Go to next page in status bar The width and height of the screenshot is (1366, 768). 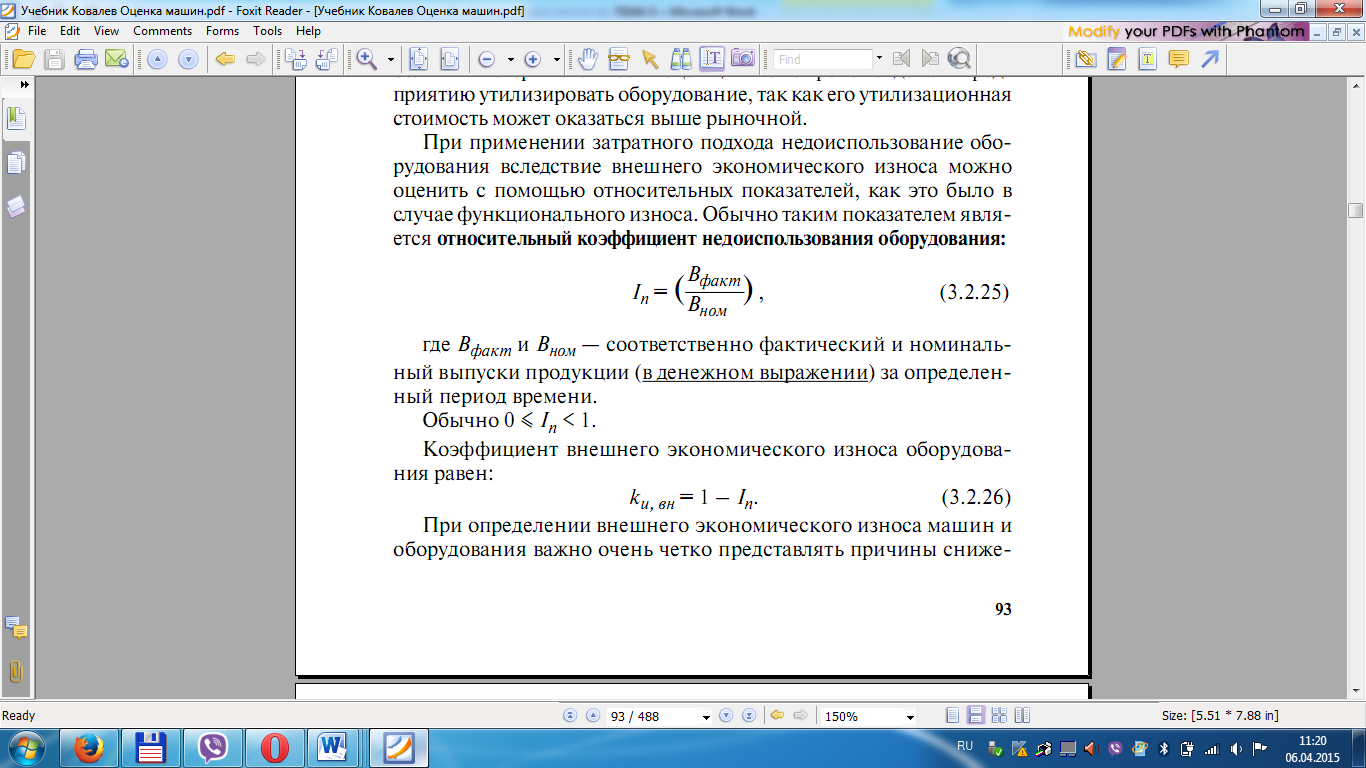727,716
